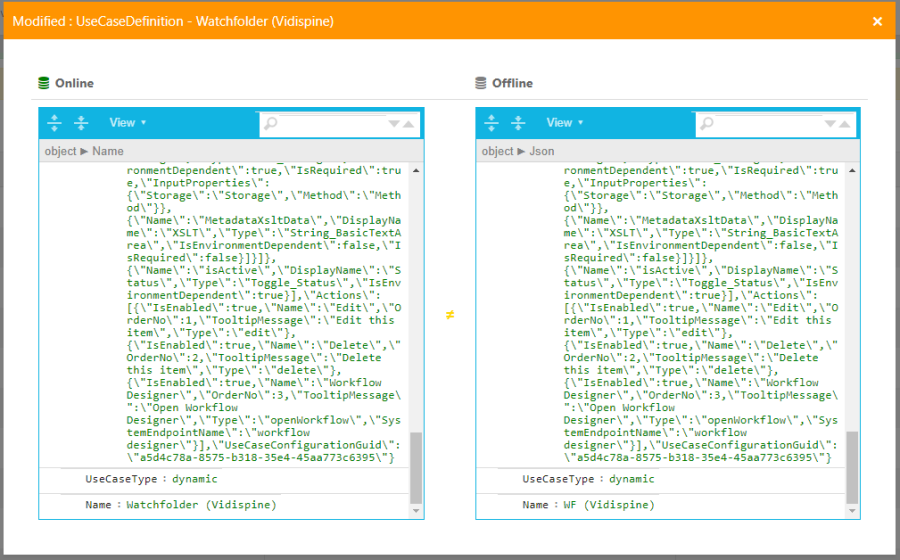Viewport: 900px width, 560px height.
Task: Select 'Json' breadcrumb in Offline panel
Action: pyautogui.click(x=541, y=152)
